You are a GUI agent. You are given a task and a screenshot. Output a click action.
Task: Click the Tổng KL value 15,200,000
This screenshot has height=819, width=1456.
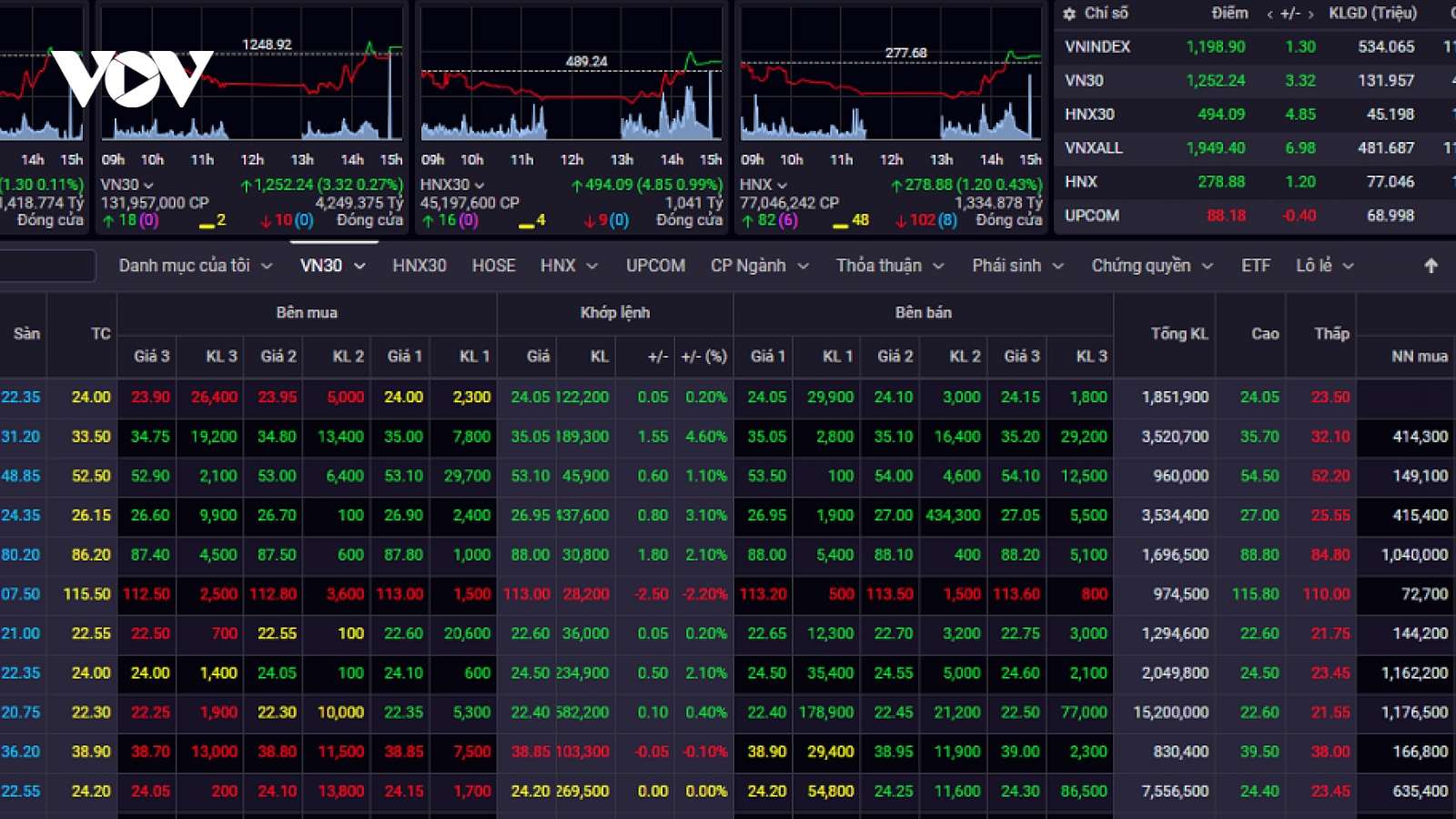coord(1171,713)
